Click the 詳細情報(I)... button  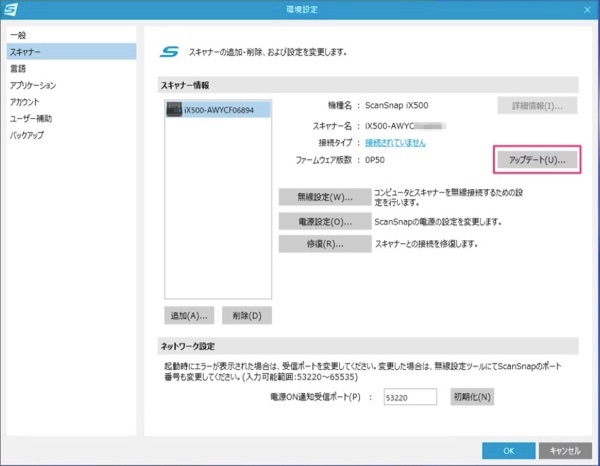(537, 105)
